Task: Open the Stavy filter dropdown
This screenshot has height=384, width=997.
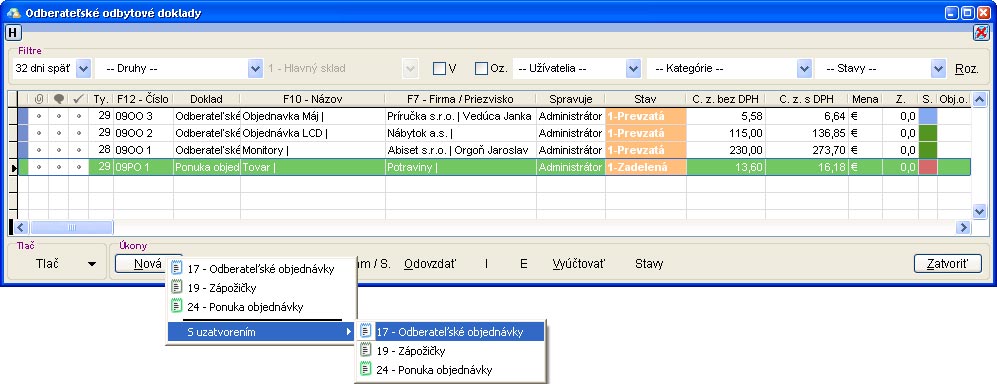Action: click(938, 68)
